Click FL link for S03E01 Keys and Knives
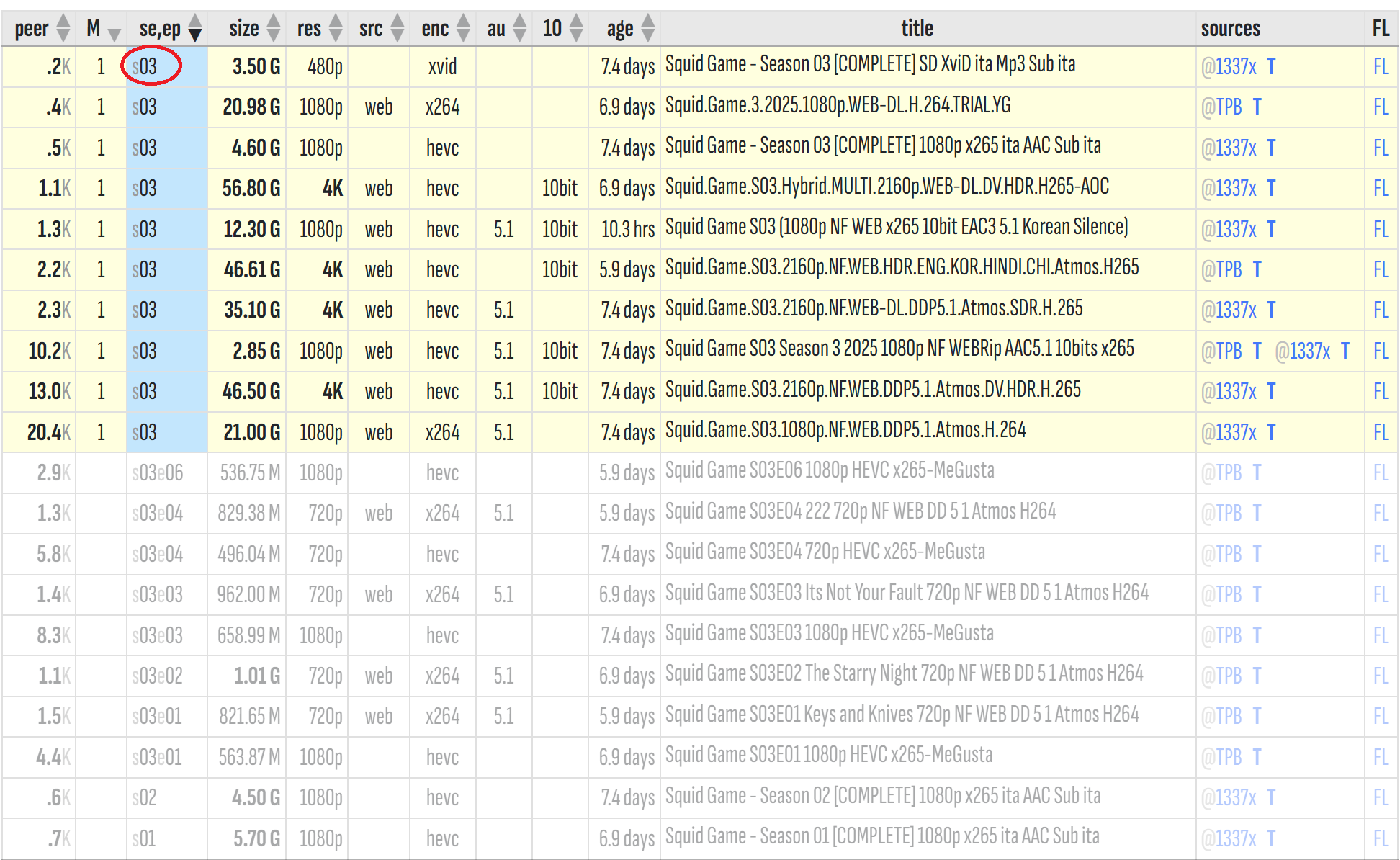 1380,717
